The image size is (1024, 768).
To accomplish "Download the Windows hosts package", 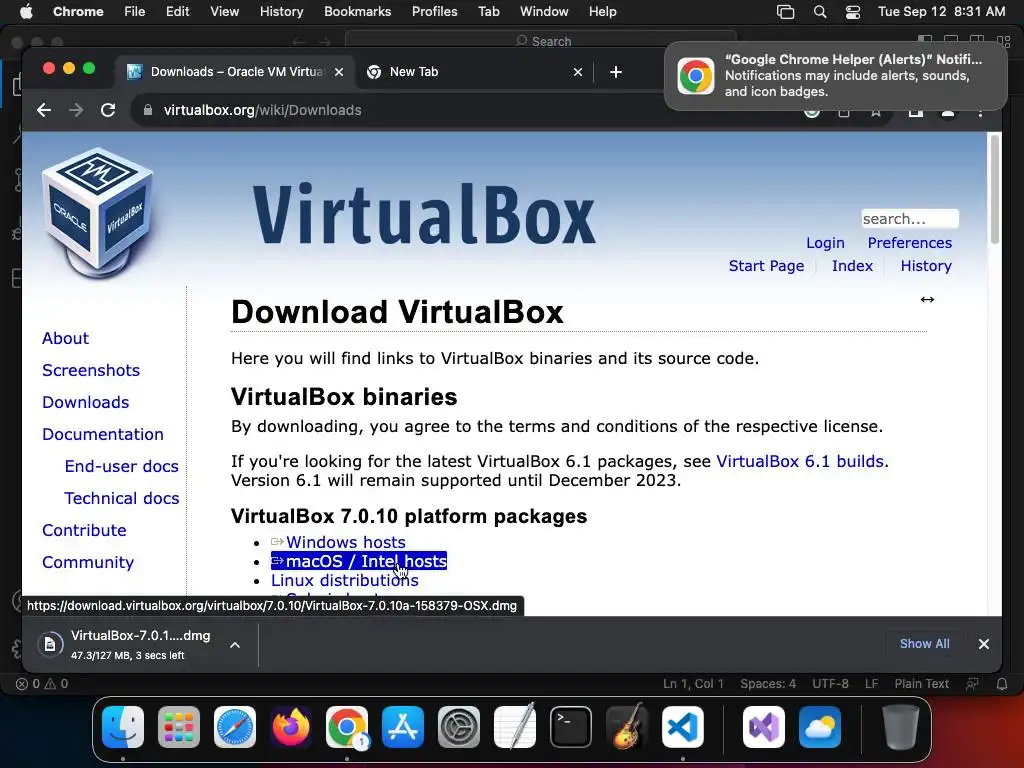I will click(338, 543).
